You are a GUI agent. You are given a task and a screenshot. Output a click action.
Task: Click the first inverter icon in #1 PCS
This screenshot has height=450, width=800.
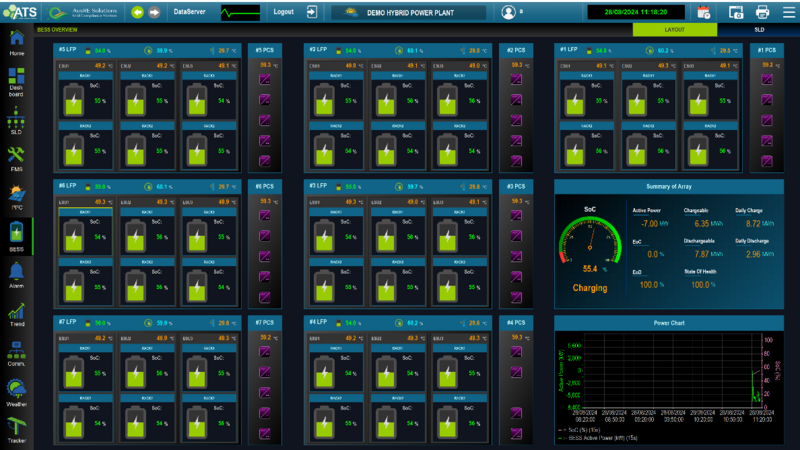coord(767,79)
